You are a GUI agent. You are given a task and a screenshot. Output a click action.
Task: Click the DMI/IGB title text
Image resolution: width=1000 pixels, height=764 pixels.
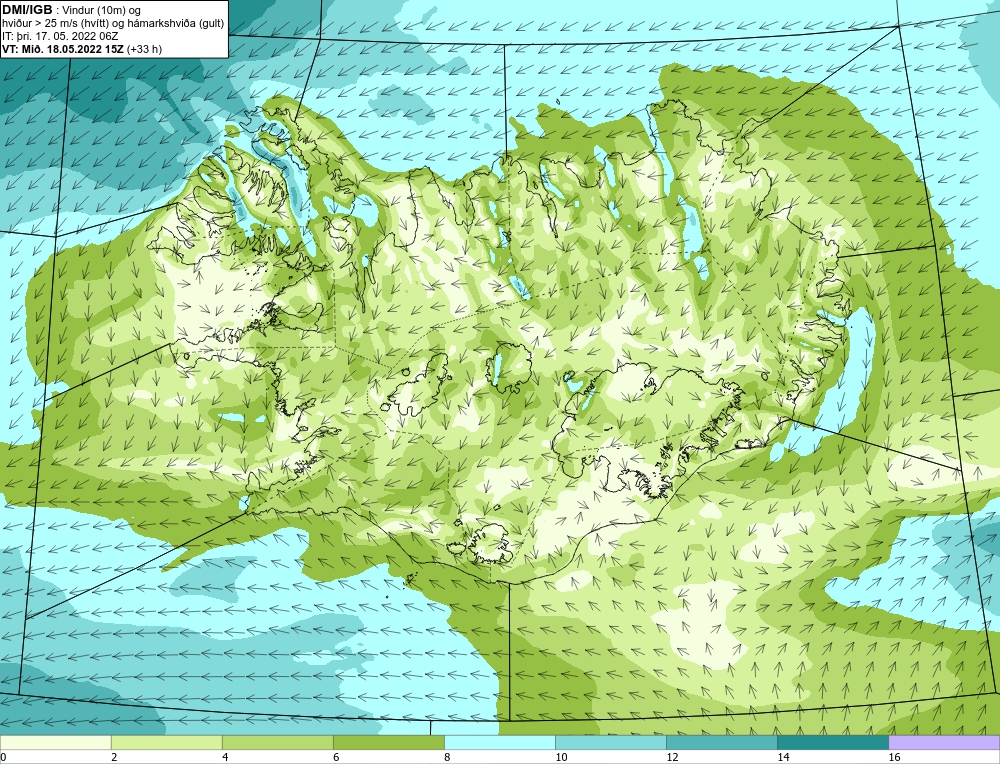click(27, 10)
